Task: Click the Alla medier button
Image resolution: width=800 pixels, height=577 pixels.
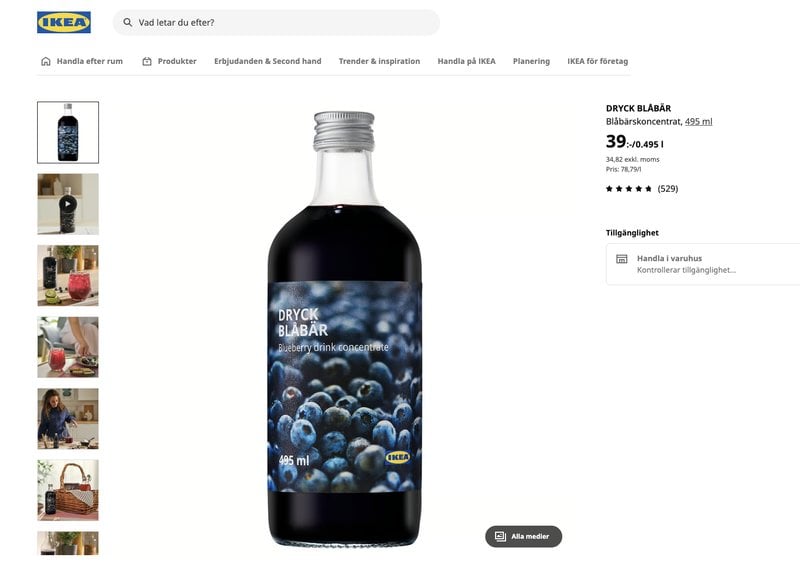Action: click(523, 536)
